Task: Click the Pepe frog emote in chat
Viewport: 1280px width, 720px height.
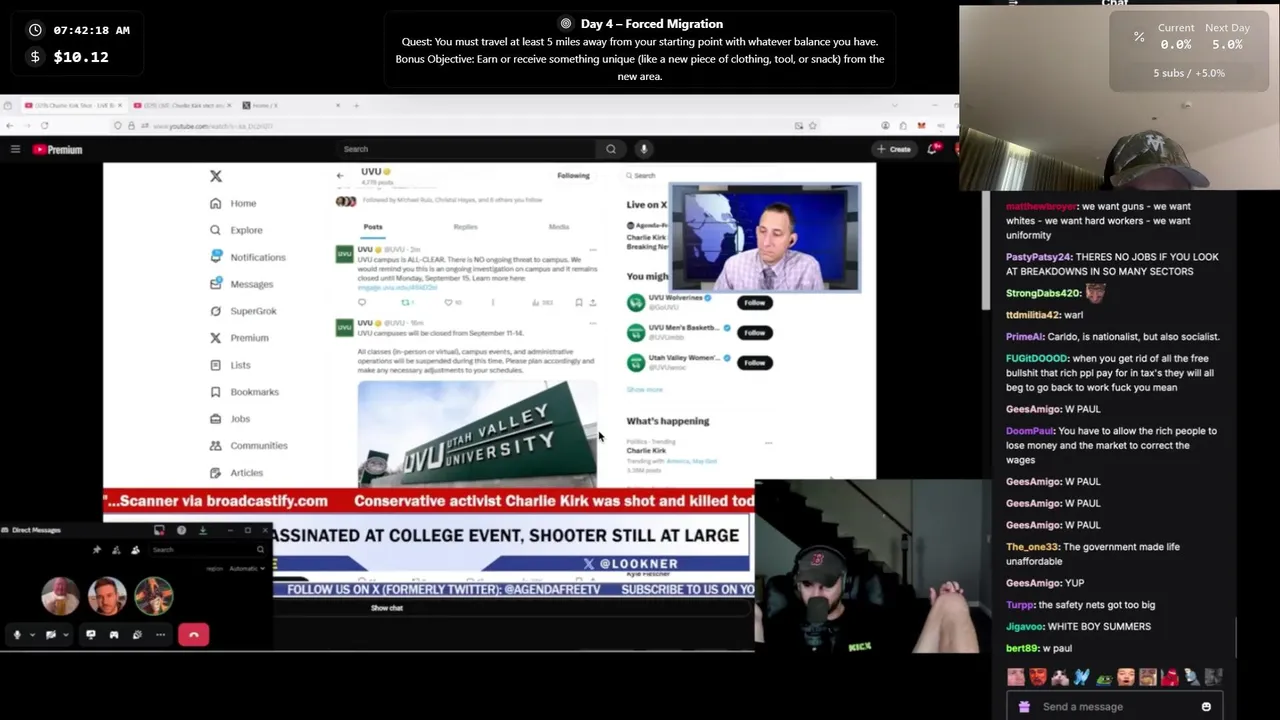Action: (1104, 677)
